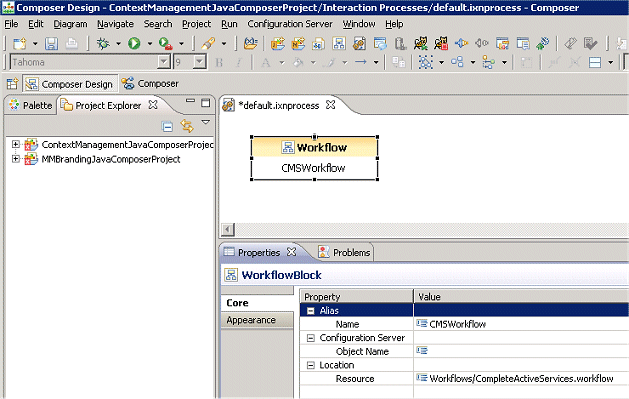Start debugging with the bug icon
The width and height of the screenshot is (629, 399).
click(103, 43)
